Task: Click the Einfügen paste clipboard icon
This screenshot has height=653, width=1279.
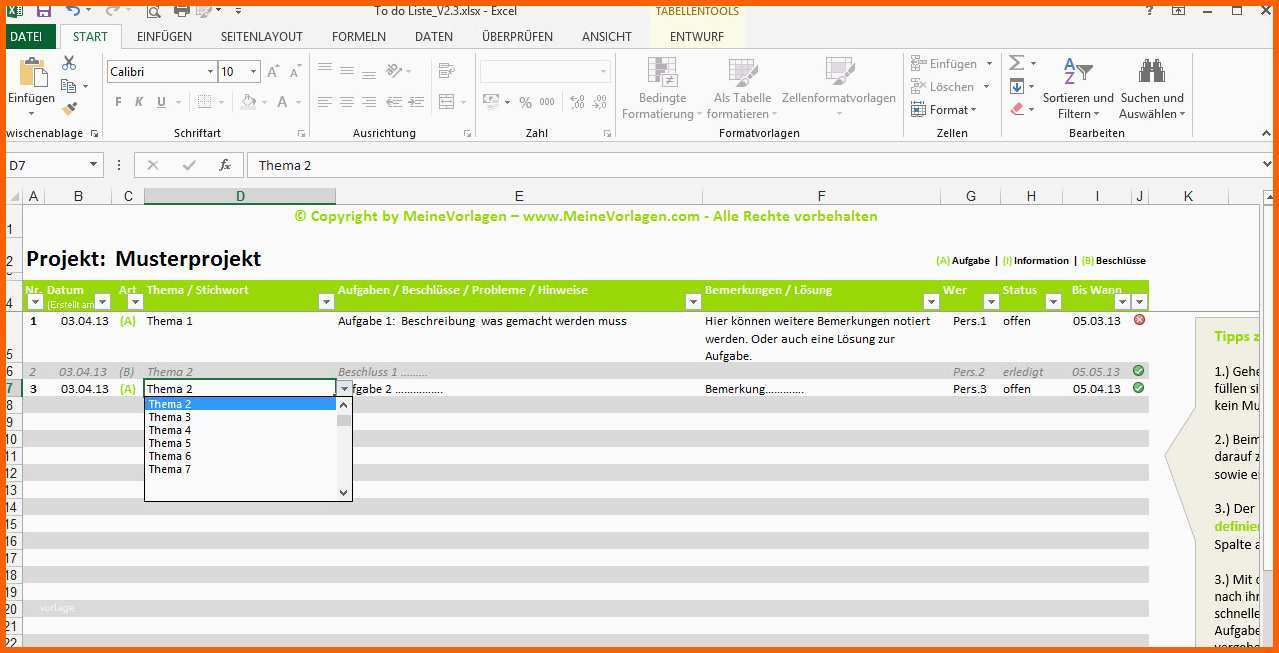Action: (x=32, y=73)
